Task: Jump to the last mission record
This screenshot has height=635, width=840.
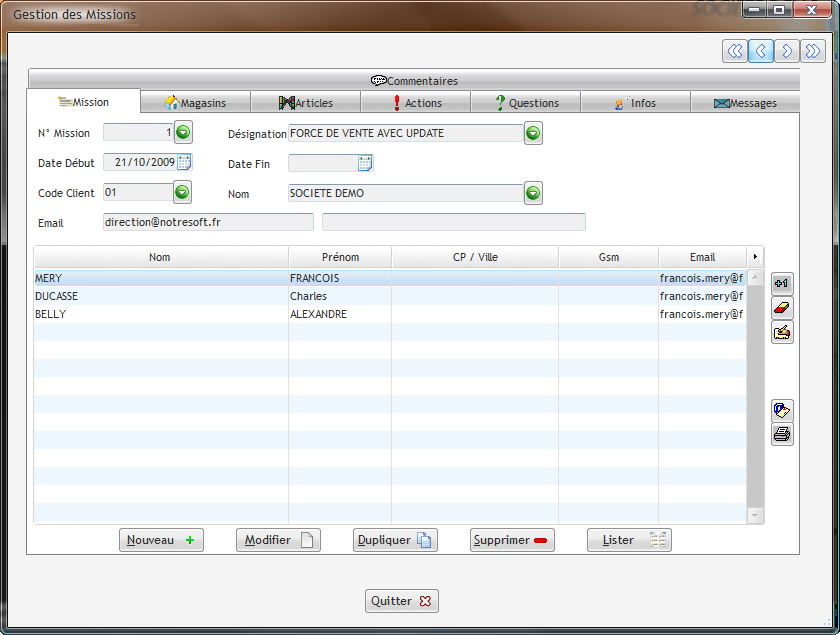Action: pos(813,50)
